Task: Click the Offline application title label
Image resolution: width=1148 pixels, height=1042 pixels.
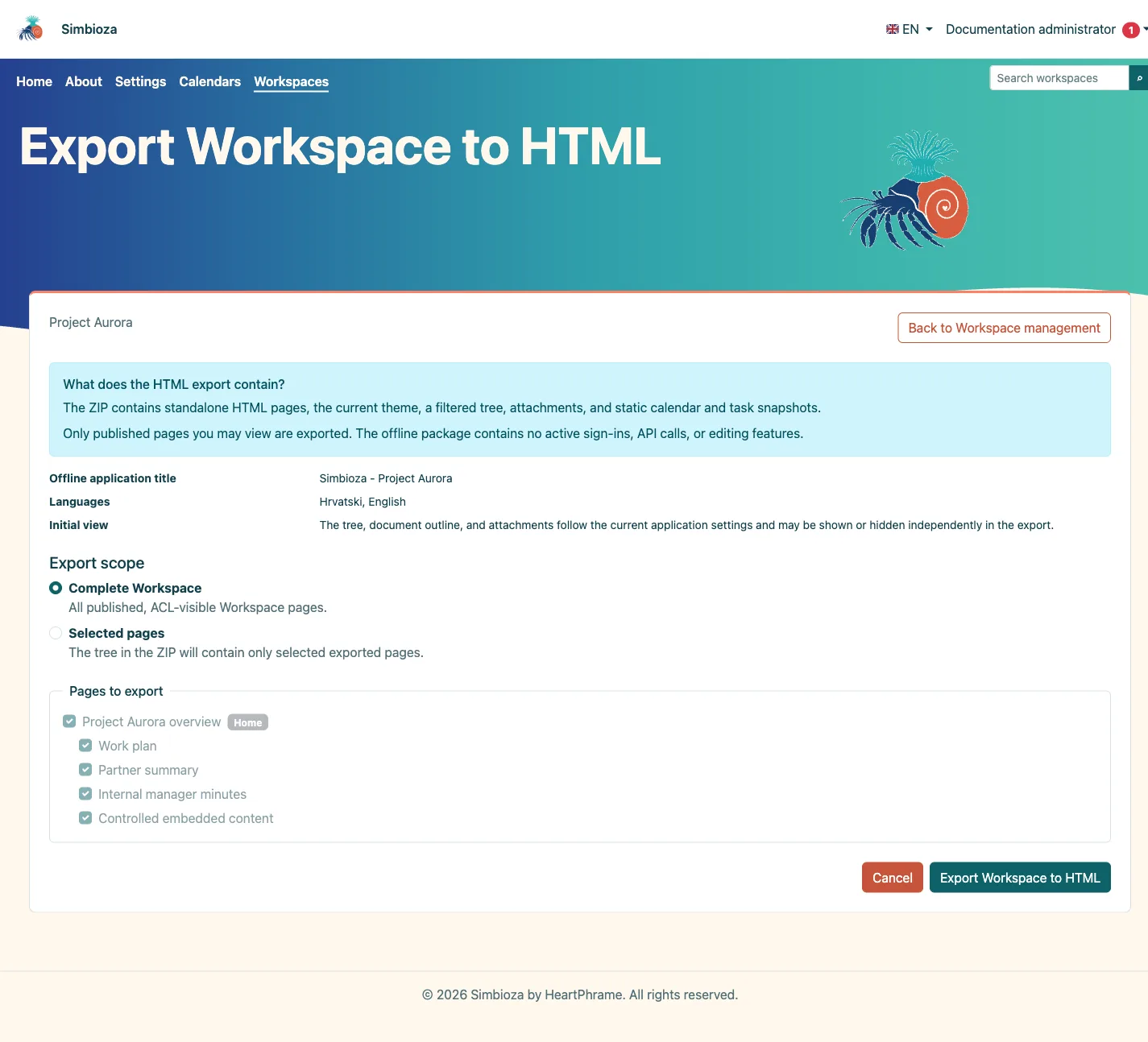Action: coord(113,478)
